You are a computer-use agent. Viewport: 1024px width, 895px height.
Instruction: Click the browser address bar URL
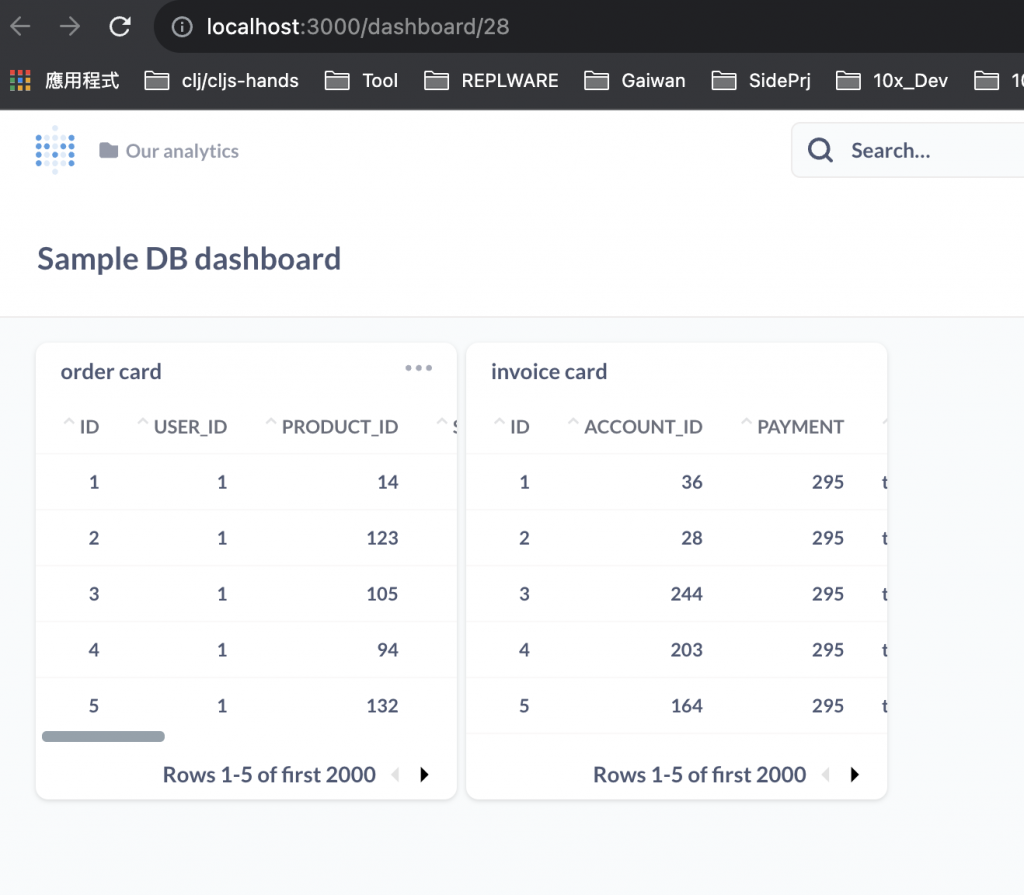(x=358, y=27)
